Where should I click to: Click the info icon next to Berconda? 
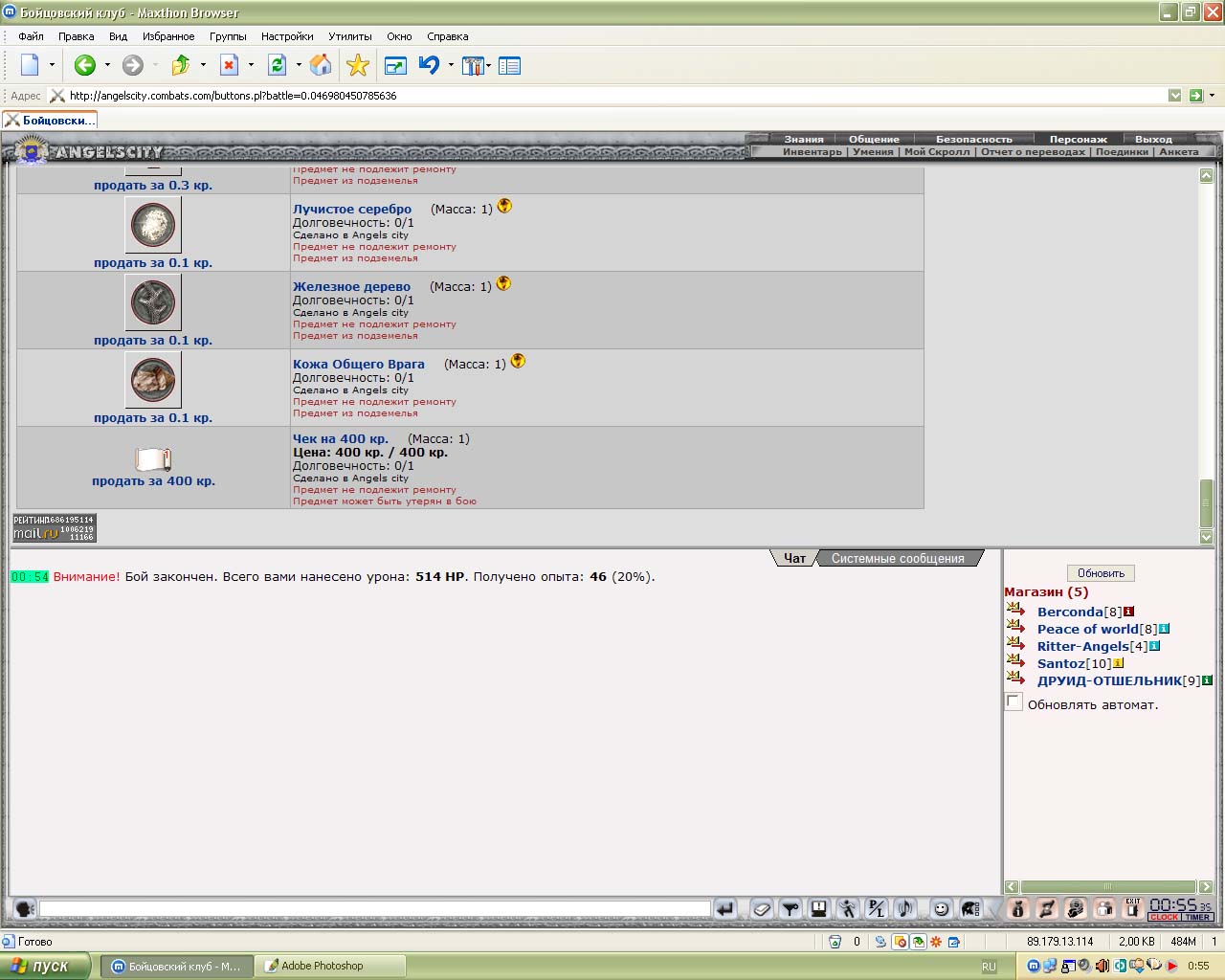(x=1129, y=612)
